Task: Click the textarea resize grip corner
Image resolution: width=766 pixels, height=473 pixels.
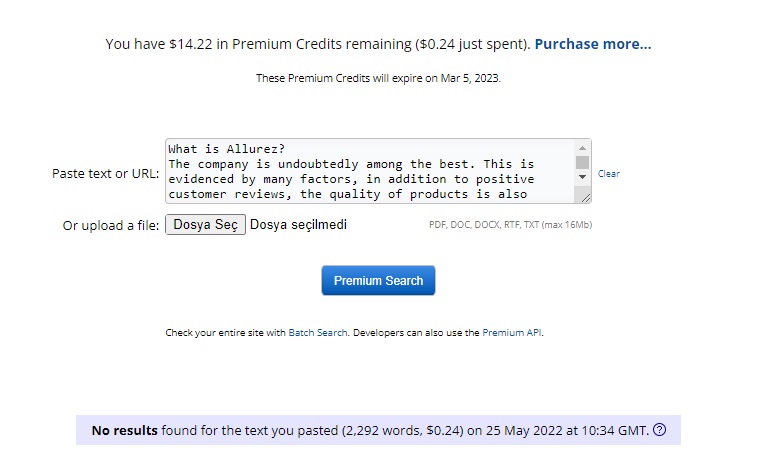Action: [x=585, y=197]
